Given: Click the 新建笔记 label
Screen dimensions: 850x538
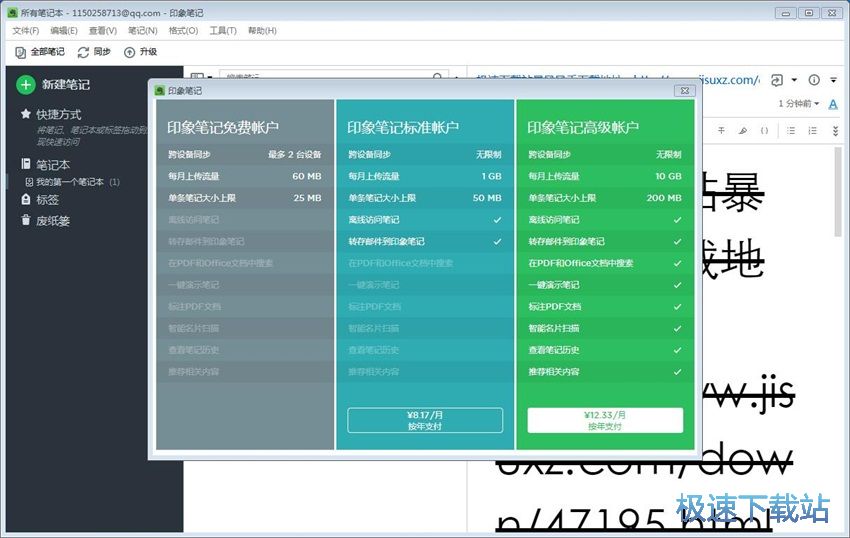Looking at the screenshot, I should [x=66, y=85].
